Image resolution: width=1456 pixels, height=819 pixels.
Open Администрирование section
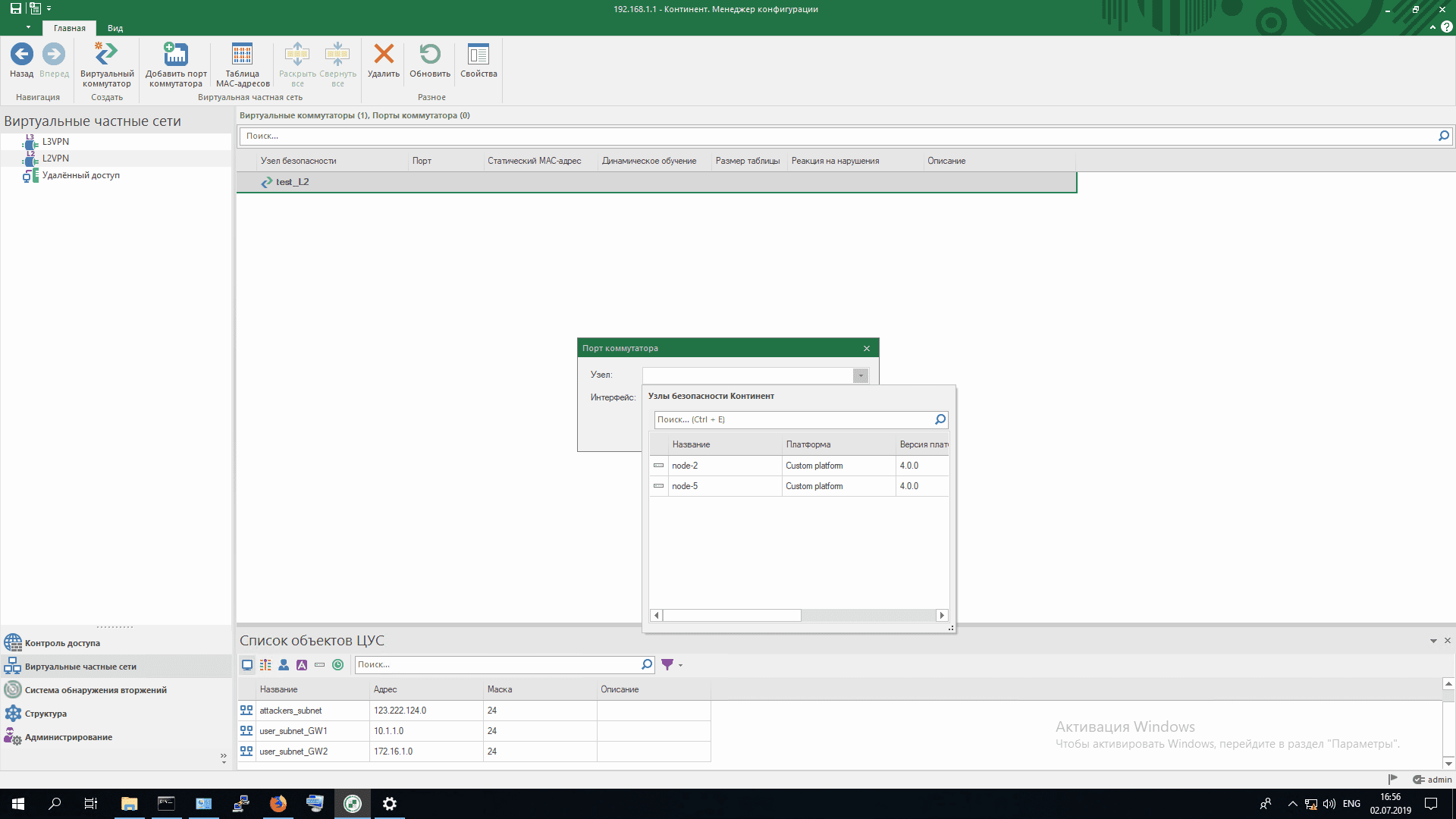click(x=68, y=737)
